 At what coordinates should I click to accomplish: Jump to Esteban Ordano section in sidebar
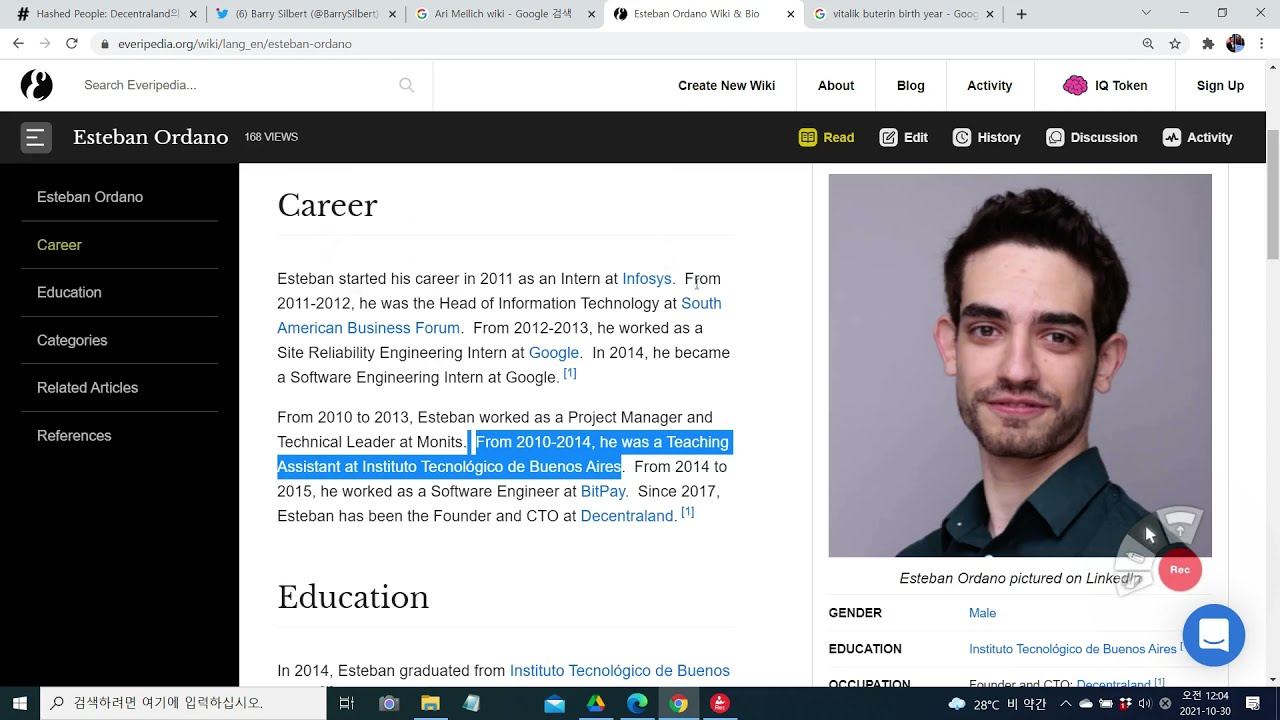(x=90, y=197)
